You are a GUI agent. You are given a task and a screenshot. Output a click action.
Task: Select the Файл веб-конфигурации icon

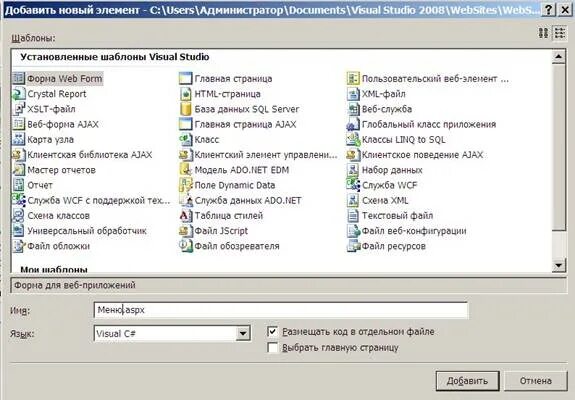click(353, 231)
